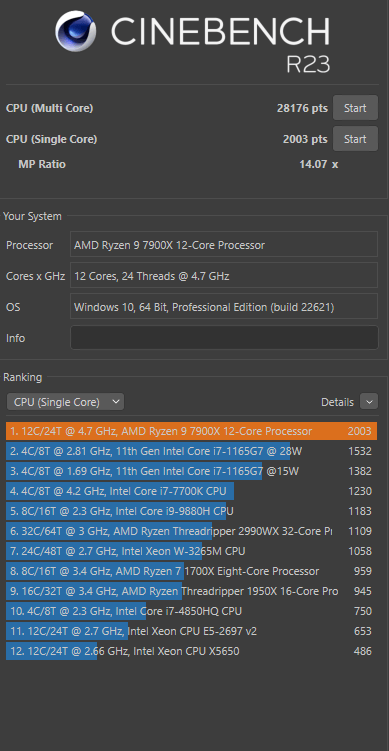
Task: Click the Details label in Ranking
Action: [337, 402]
